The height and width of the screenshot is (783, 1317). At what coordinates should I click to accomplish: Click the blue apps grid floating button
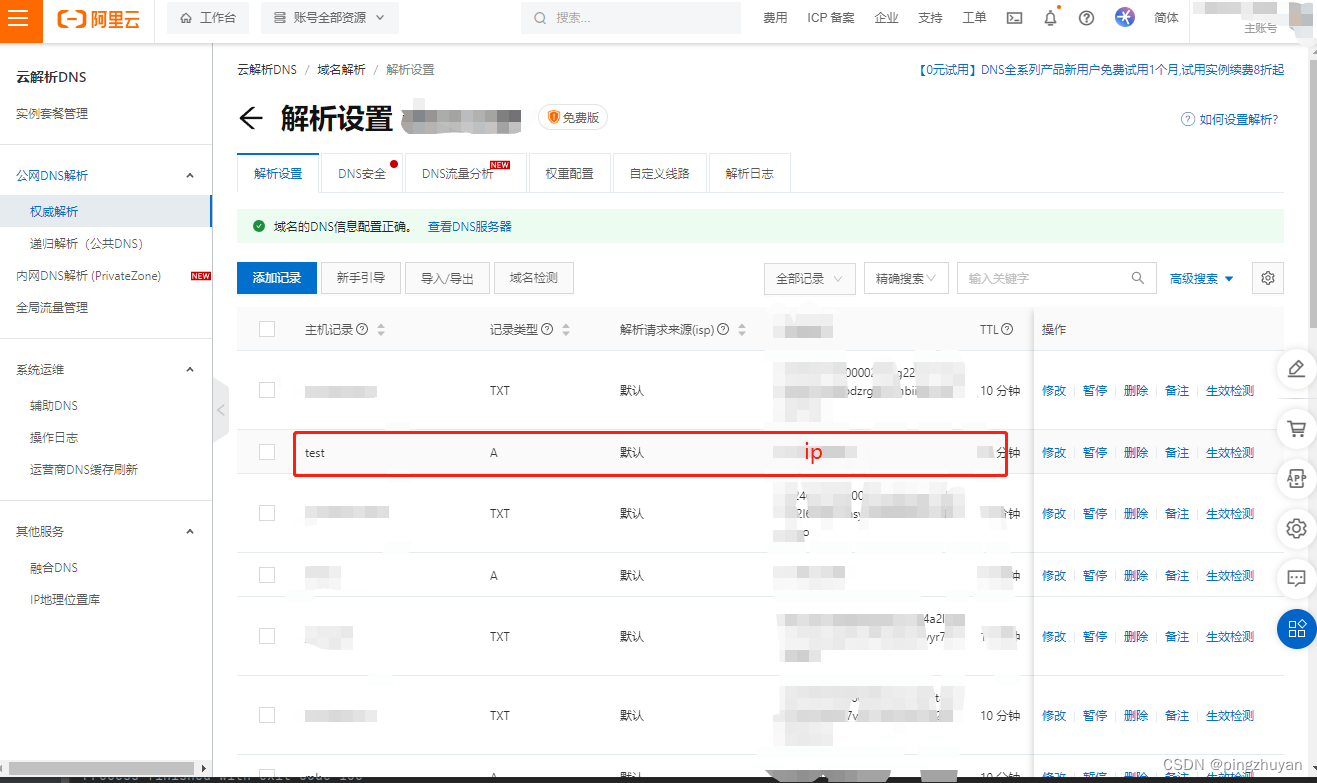pyautogui.click(x=1297, y=628)
